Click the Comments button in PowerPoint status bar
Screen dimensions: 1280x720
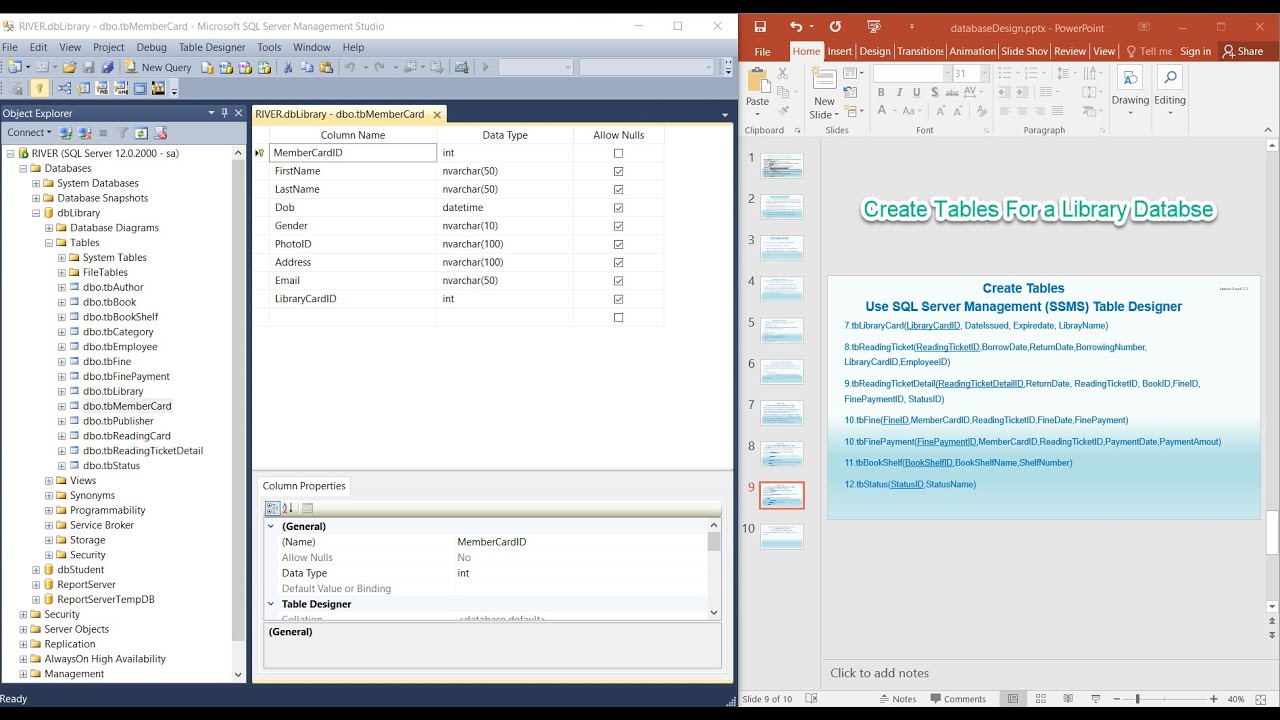[958, 699]
